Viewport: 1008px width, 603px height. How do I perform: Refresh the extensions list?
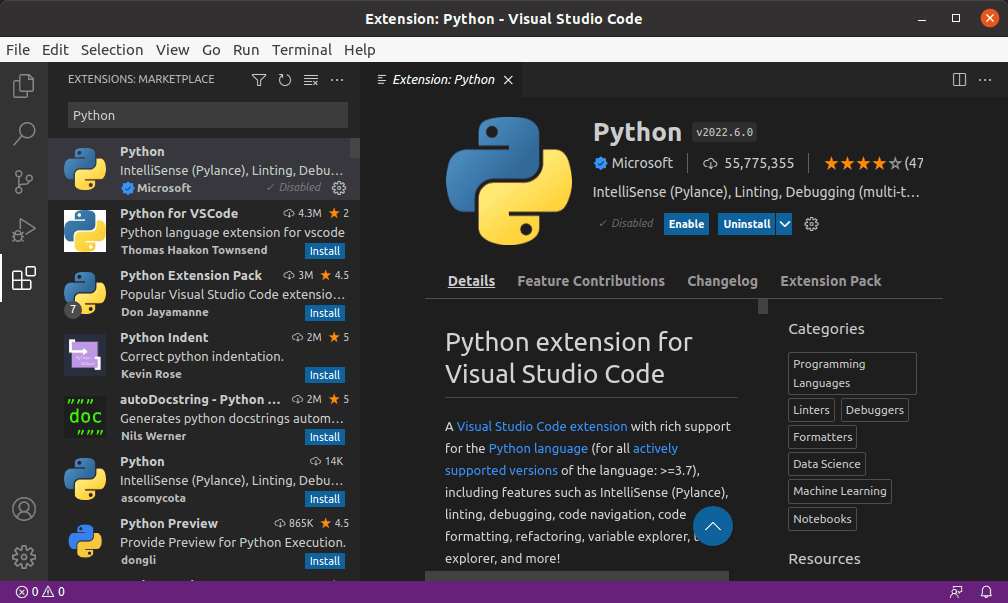[x=285, y=80]
